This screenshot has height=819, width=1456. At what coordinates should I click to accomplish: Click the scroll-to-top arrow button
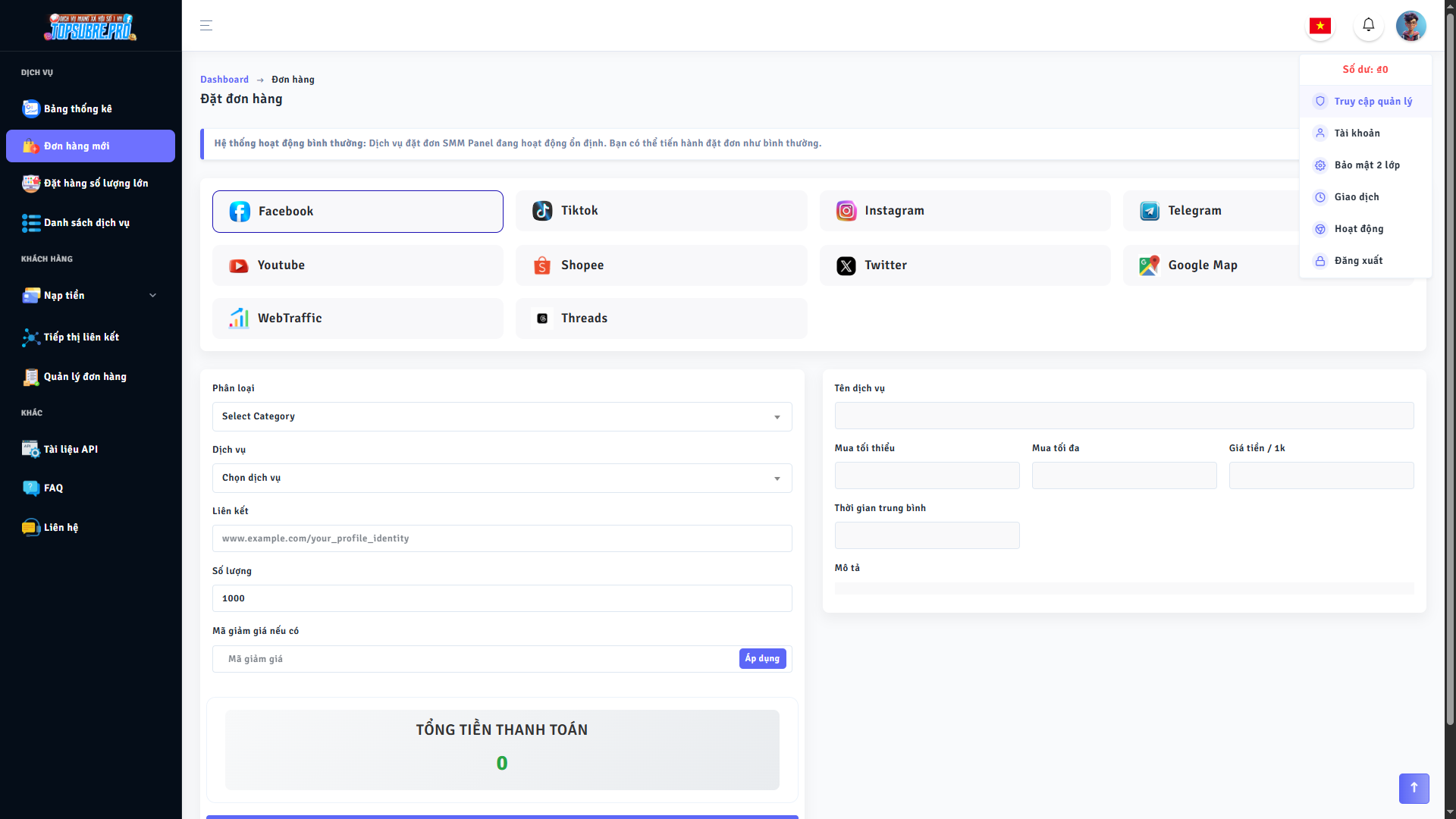[x=1414, y=788]
